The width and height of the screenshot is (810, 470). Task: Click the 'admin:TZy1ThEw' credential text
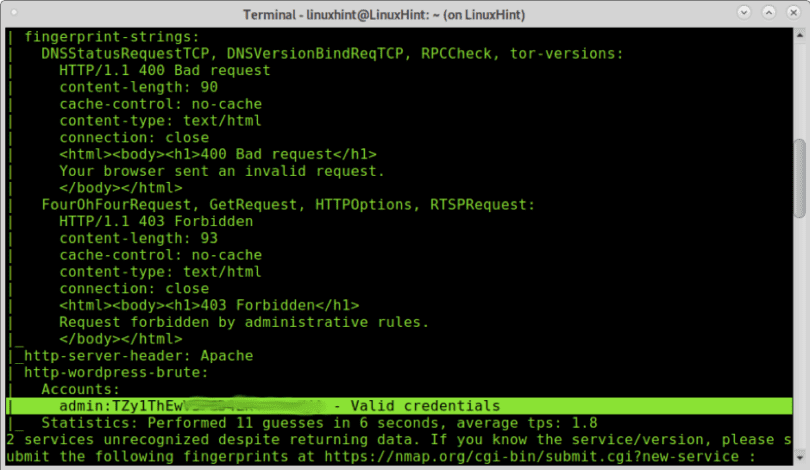(121, 406)
